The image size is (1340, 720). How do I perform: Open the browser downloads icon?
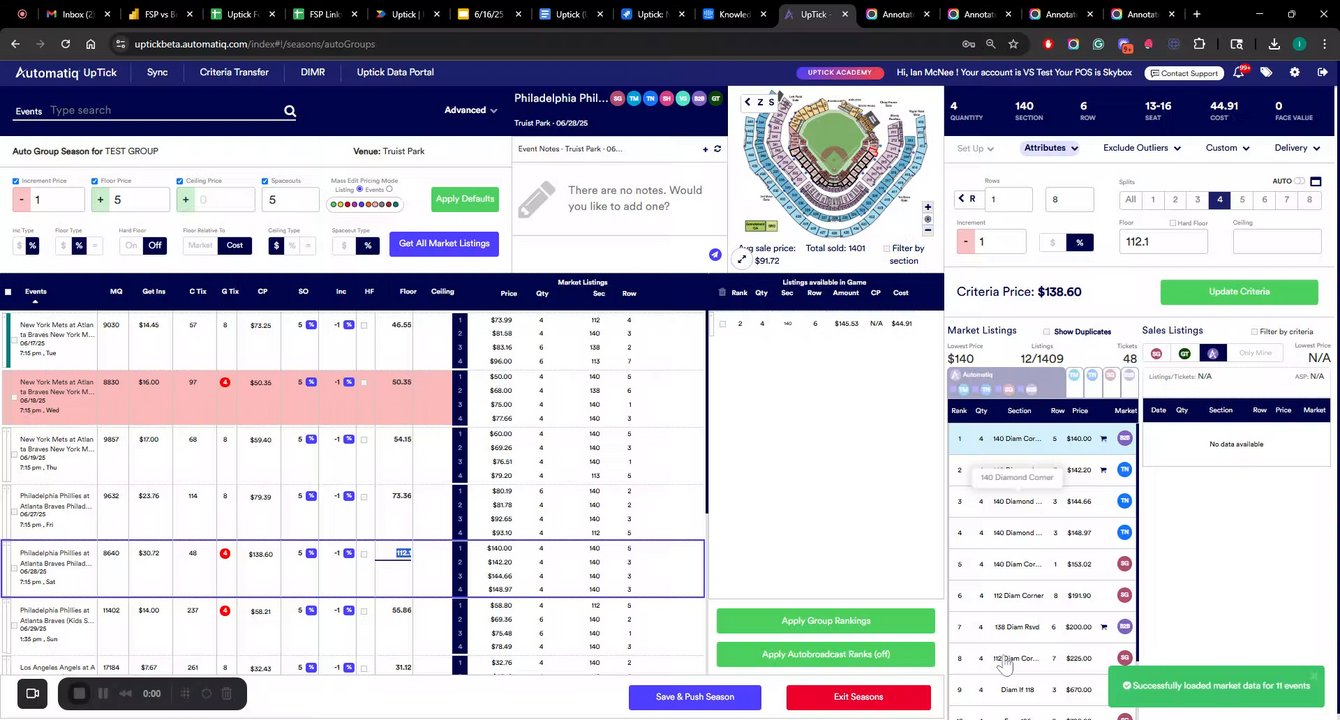click(1274, 44)
